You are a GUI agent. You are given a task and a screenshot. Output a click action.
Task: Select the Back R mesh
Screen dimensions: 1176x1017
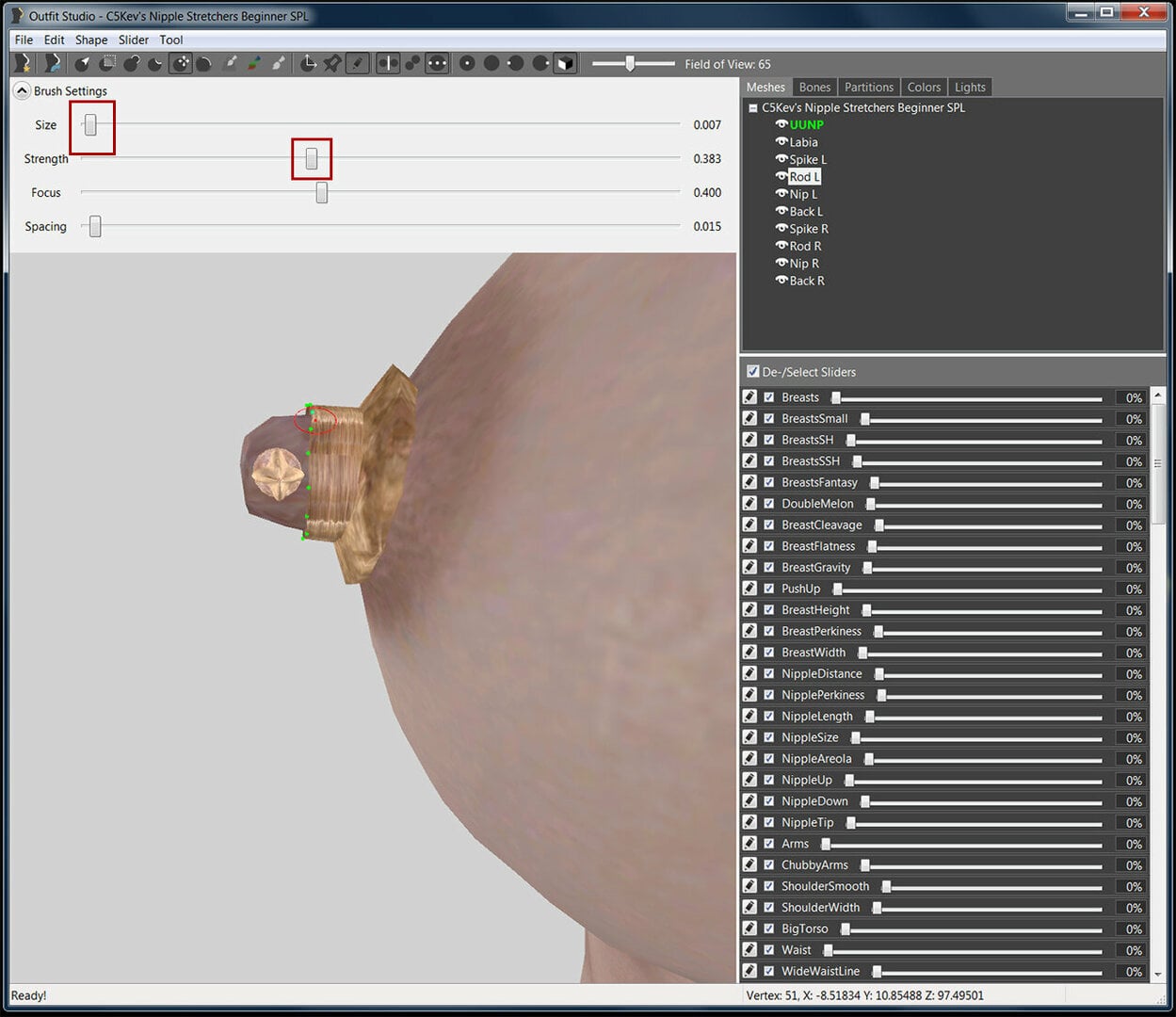807,281
